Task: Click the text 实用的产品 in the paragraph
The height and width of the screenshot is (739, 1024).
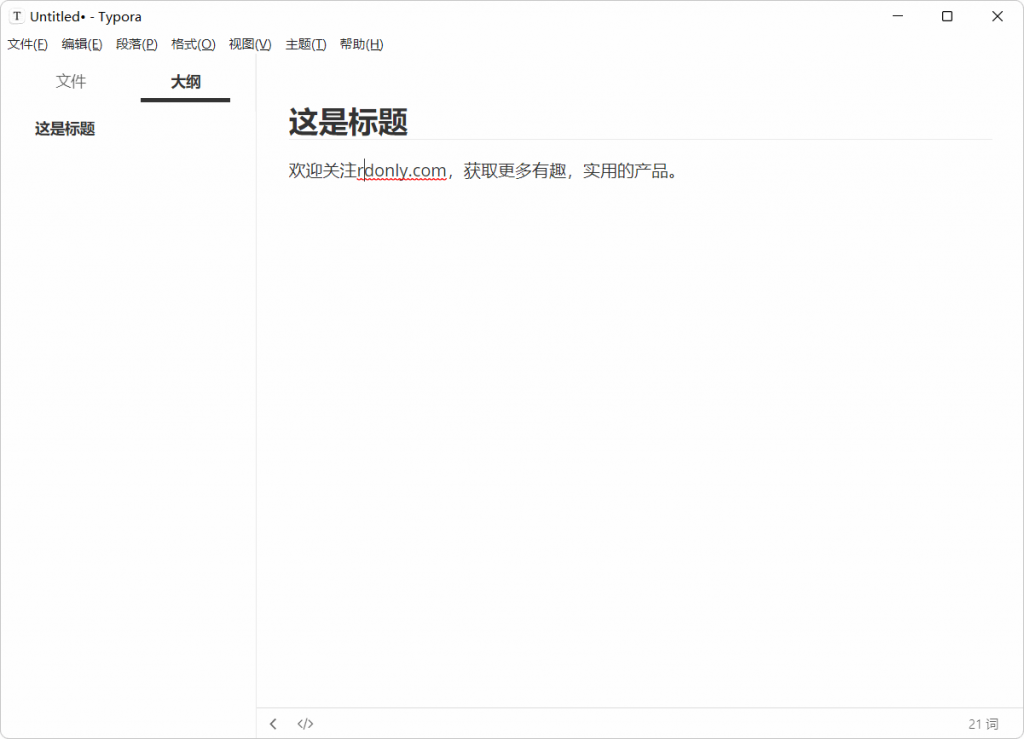Action: [625, 171]
